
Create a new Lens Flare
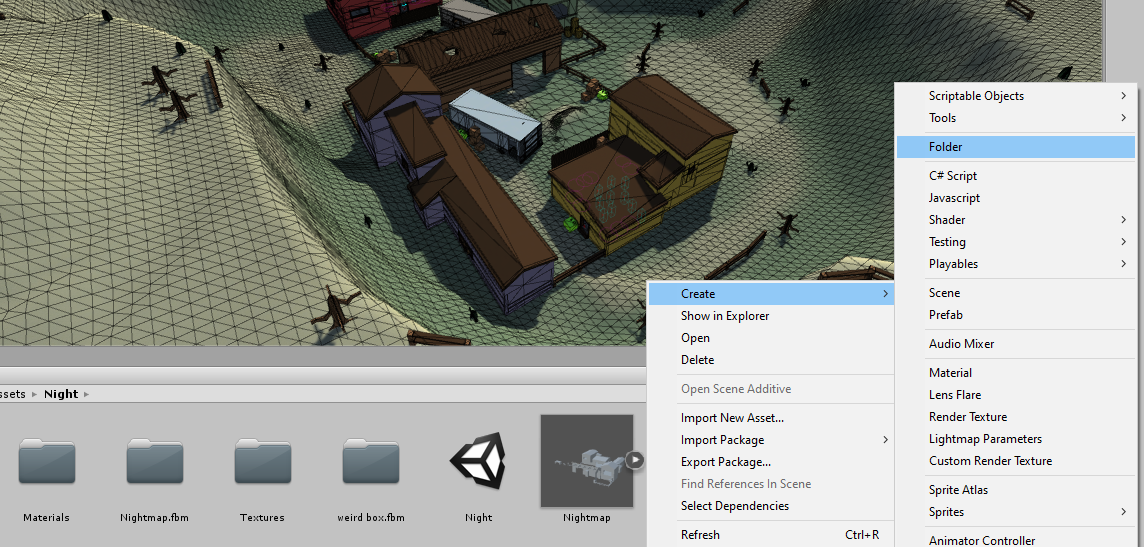(x=1016, y=395)
